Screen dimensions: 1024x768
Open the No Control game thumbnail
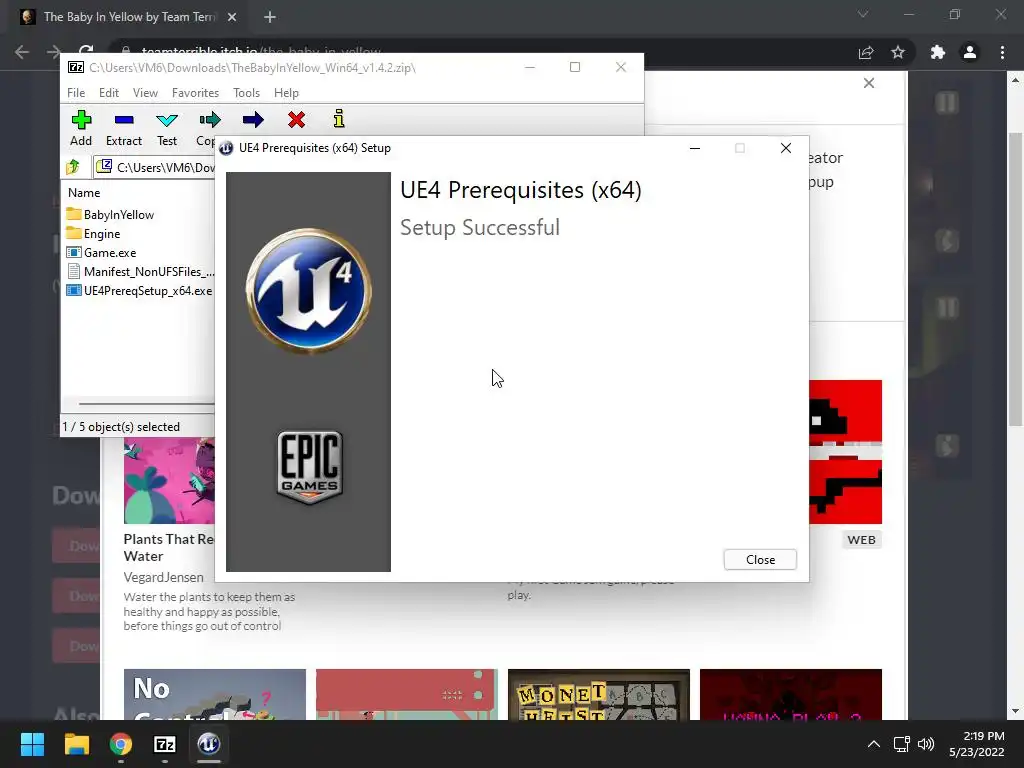click(215, 694)
